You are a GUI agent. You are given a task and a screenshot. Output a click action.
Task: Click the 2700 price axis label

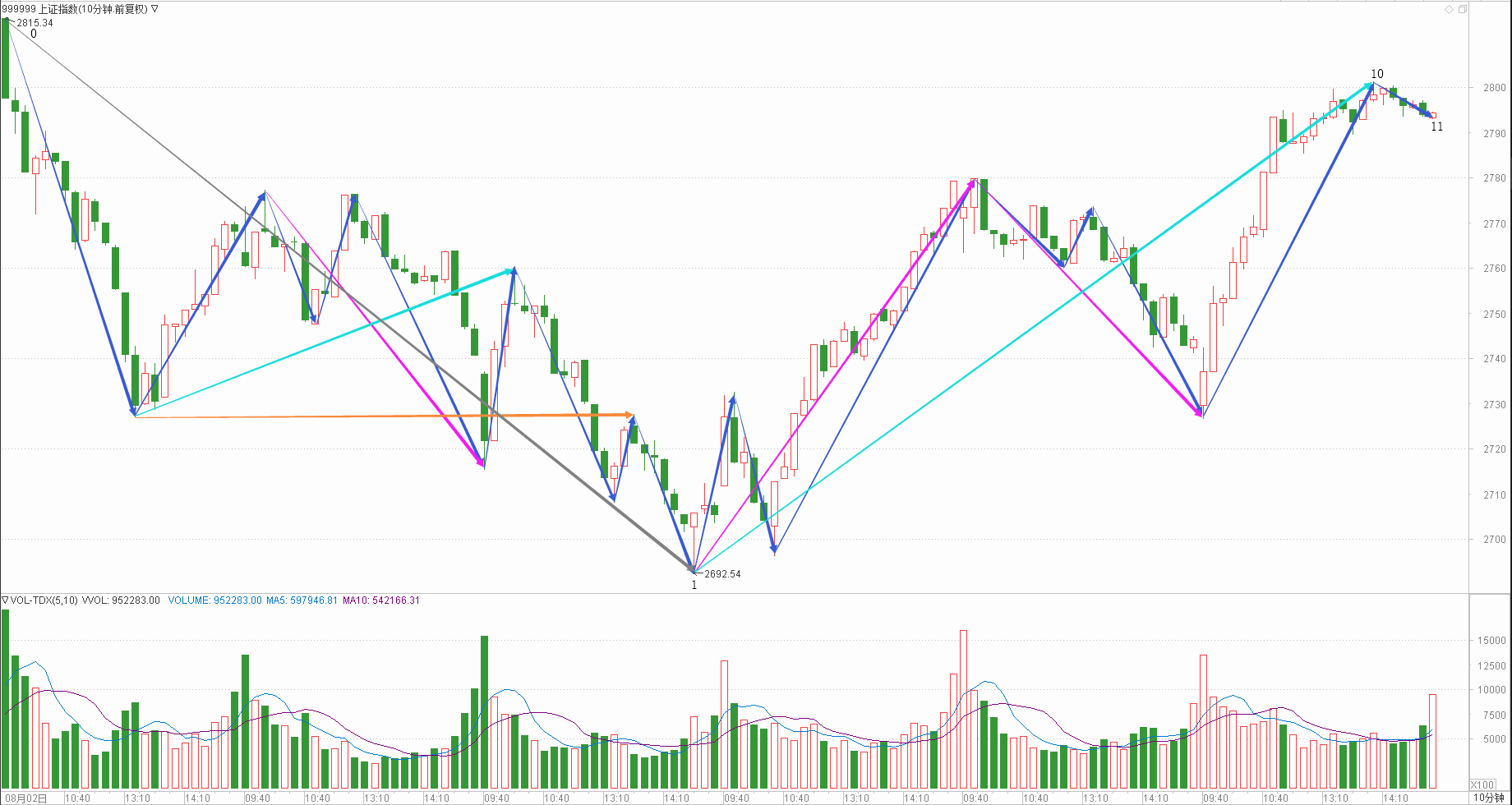pos(1494,540)
